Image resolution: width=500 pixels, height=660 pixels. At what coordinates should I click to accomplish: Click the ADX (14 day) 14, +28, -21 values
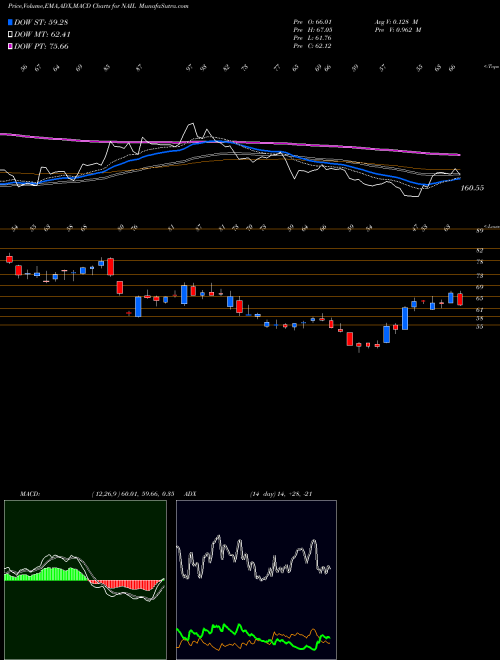(x=281, y=494)
